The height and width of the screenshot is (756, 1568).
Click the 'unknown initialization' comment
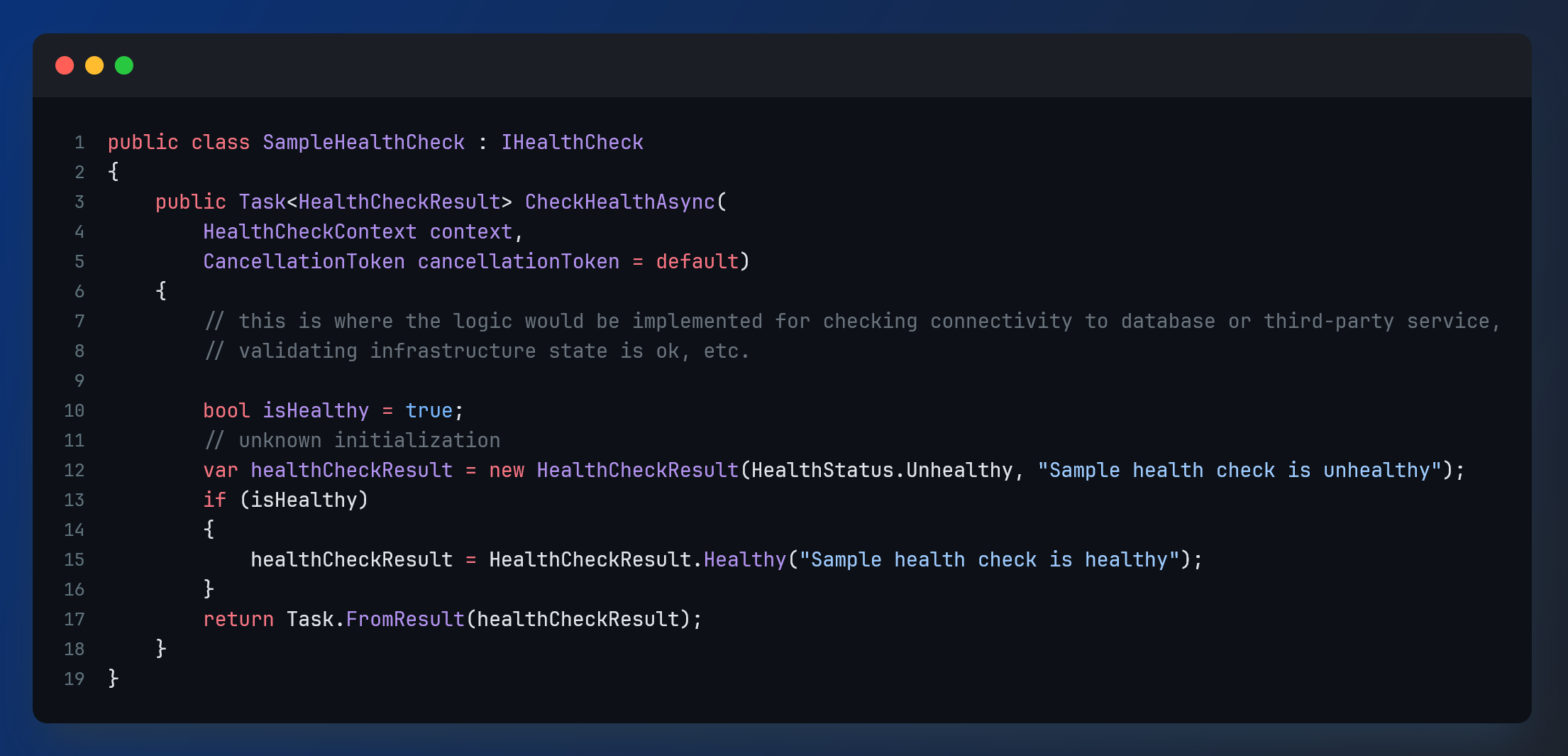(352, 441)
